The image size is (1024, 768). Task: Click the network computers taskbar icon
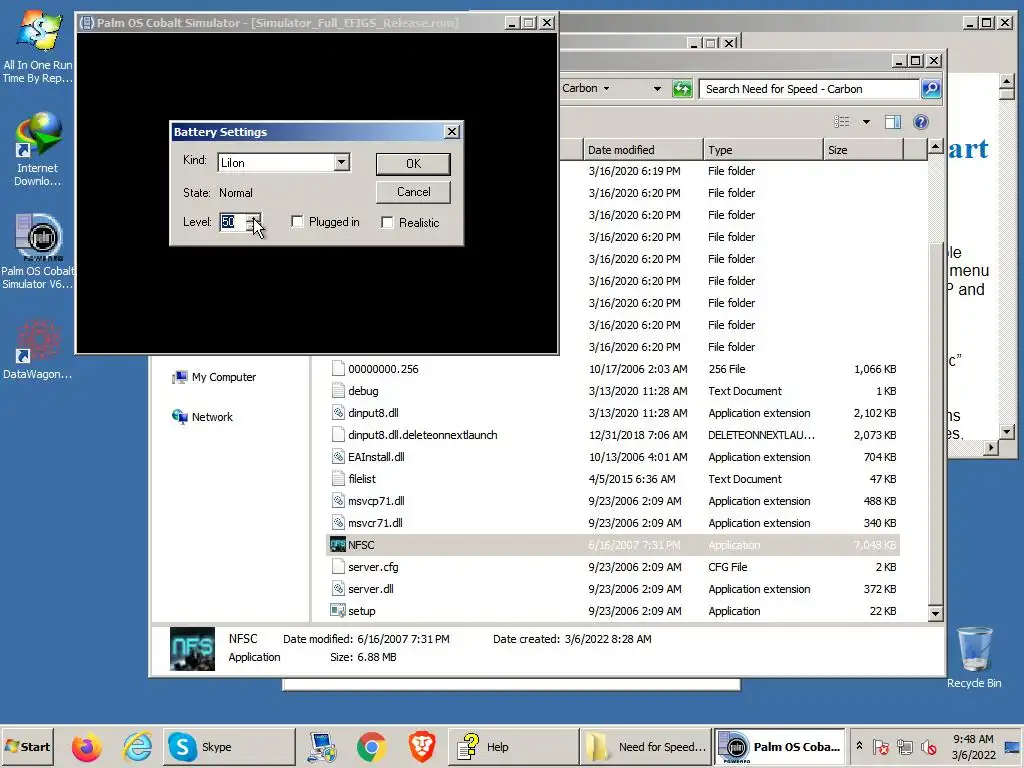pos(322,746)
